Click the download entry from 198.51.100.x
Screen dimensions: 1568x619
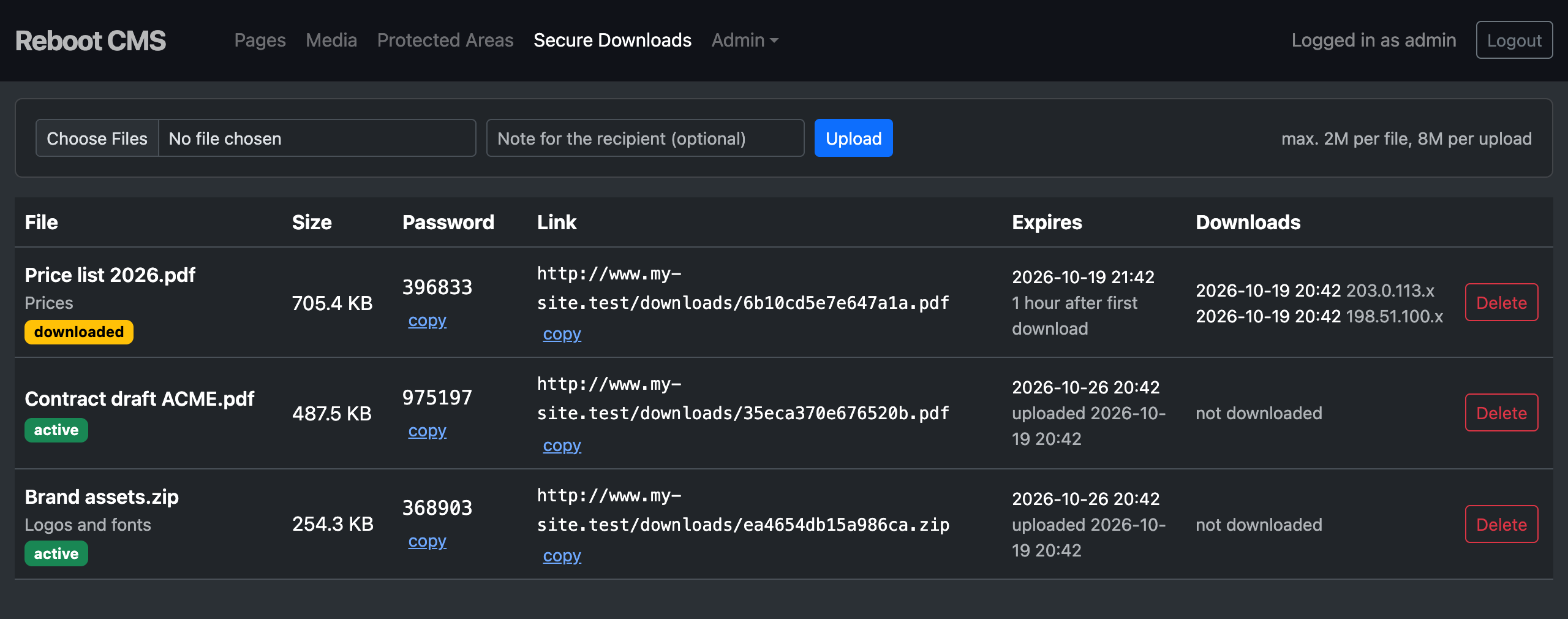tap(1319, 316)
